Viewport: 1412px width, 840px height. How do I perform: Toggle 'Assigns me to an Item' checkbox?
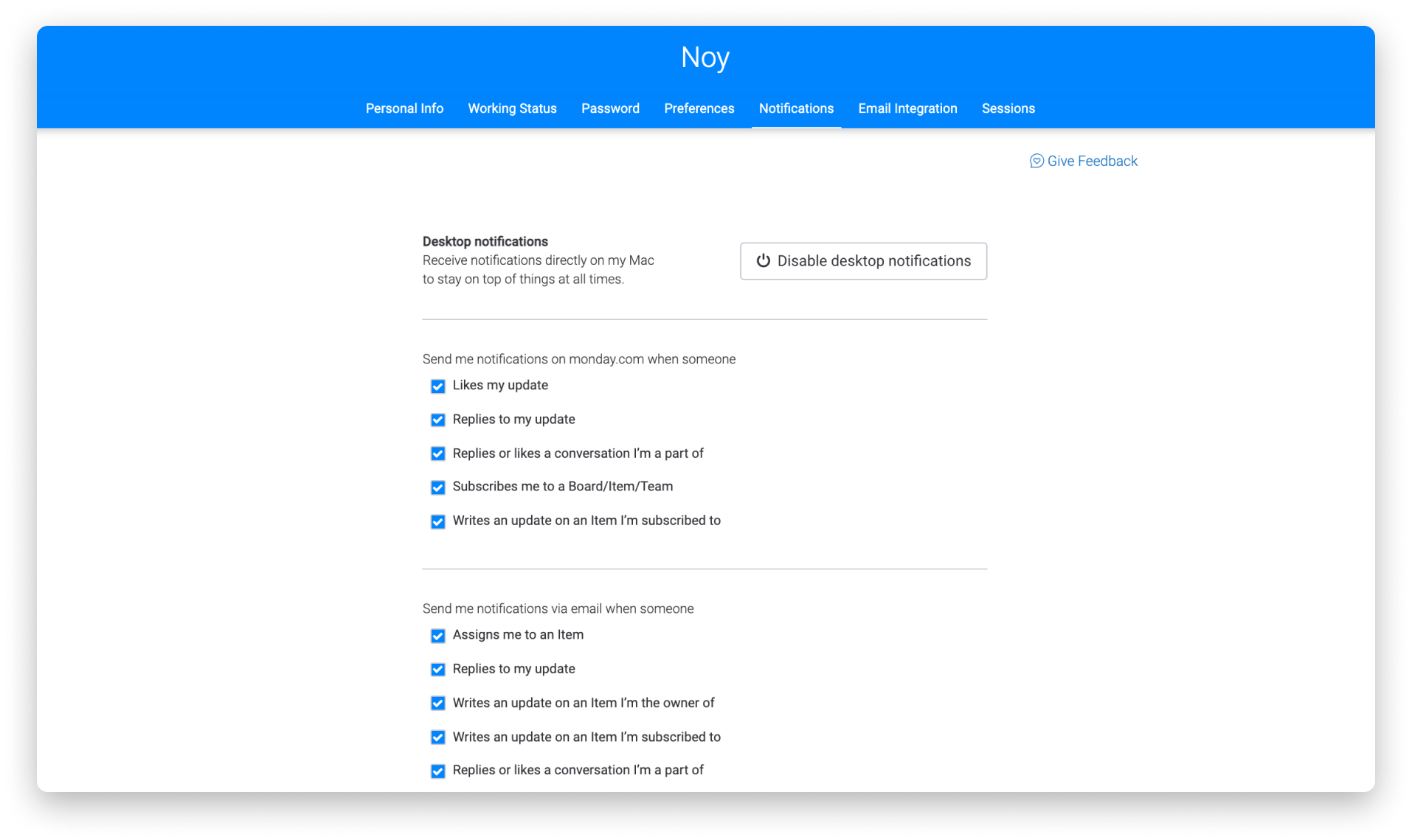pos(437,636)
